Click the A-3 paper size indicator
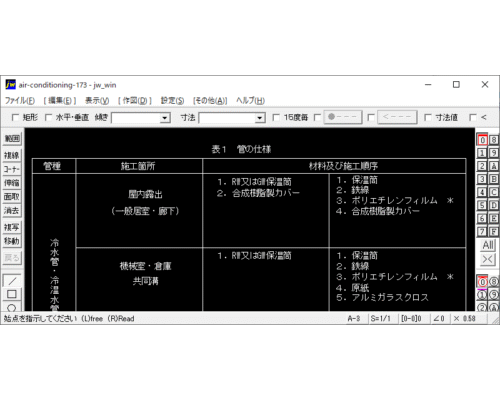 [x=354, y=319]
